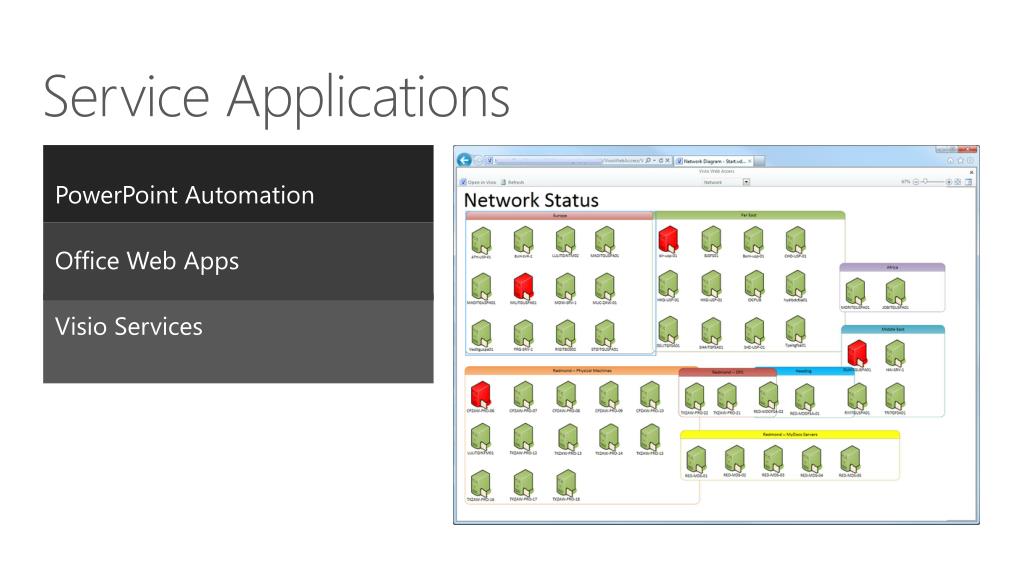Select the CFDAW-PRO-08 server shape
This screenshot has height=576, width=1024.
(x=566, y=394)
